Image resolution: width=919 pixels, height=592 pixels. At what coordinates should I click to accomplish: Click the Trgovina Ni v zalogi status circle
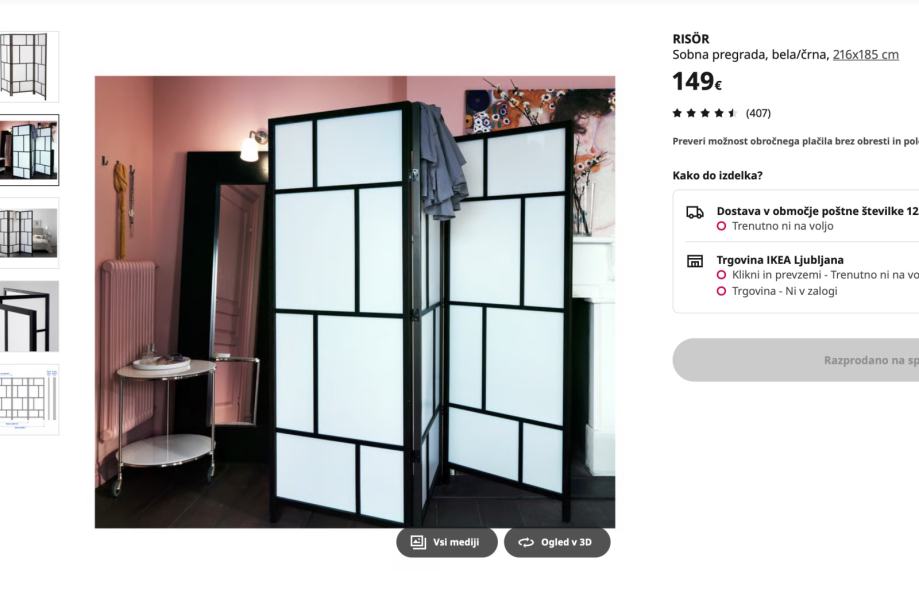(721, 291)
